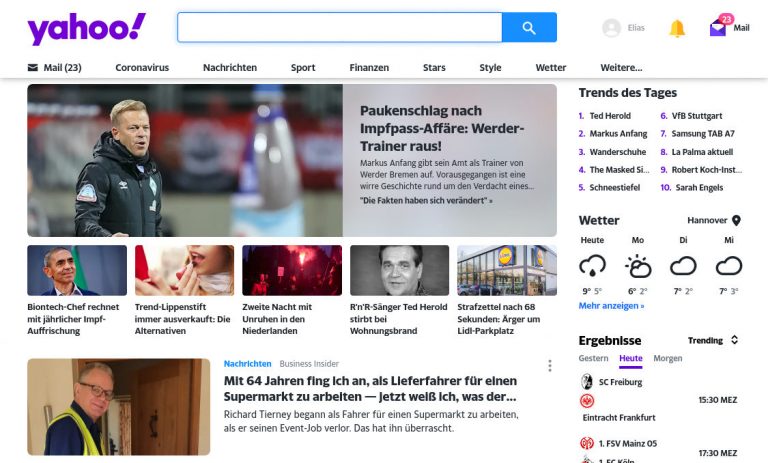Click the blue search magnifier button
Image resolution: width=768 pixels, height=463 pixels.
pos(529,28)
